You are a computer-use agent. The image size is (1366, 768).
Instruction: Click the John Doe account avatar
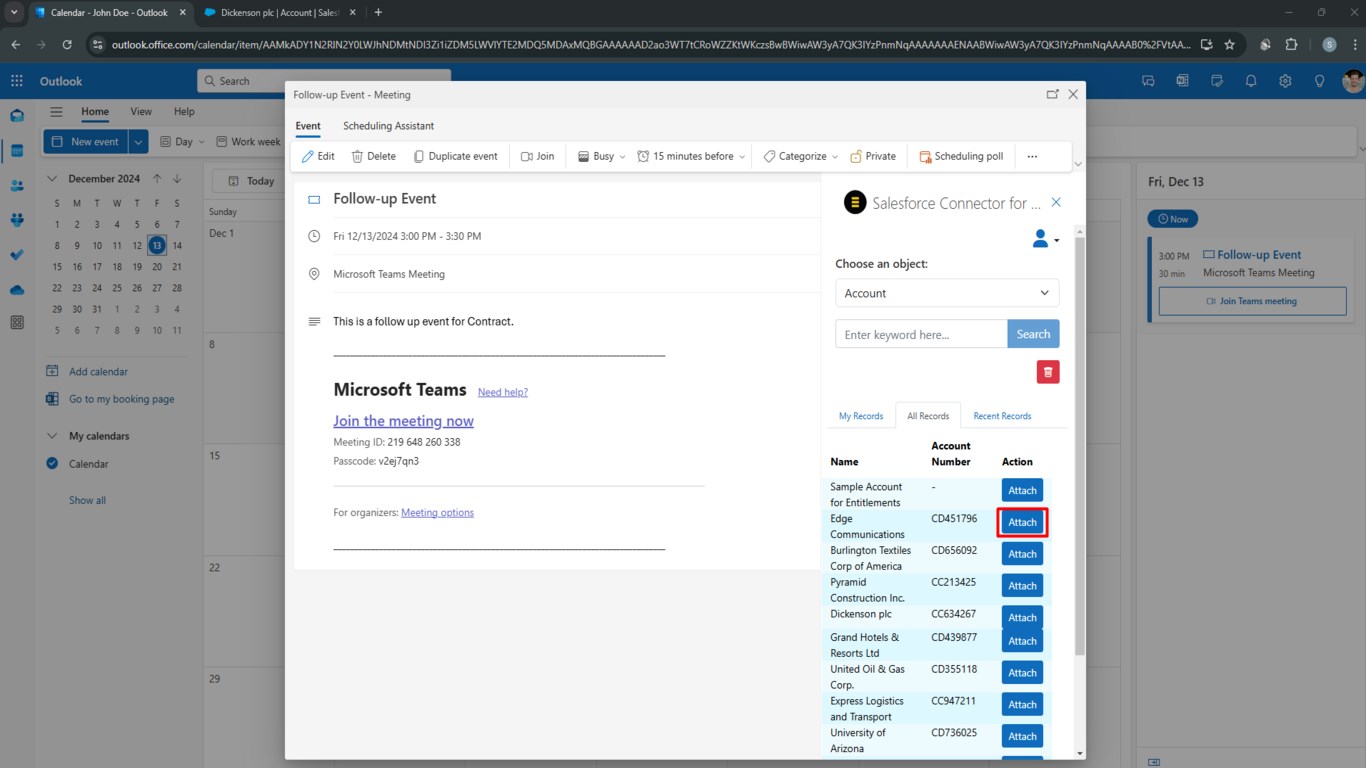[x=1352, y=81]
